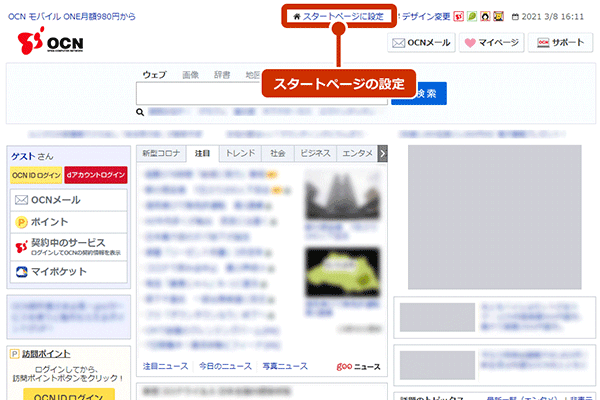Switch to the 新型コロナ news tab
The width and height of the screenshot is (600, 400).
161,153
